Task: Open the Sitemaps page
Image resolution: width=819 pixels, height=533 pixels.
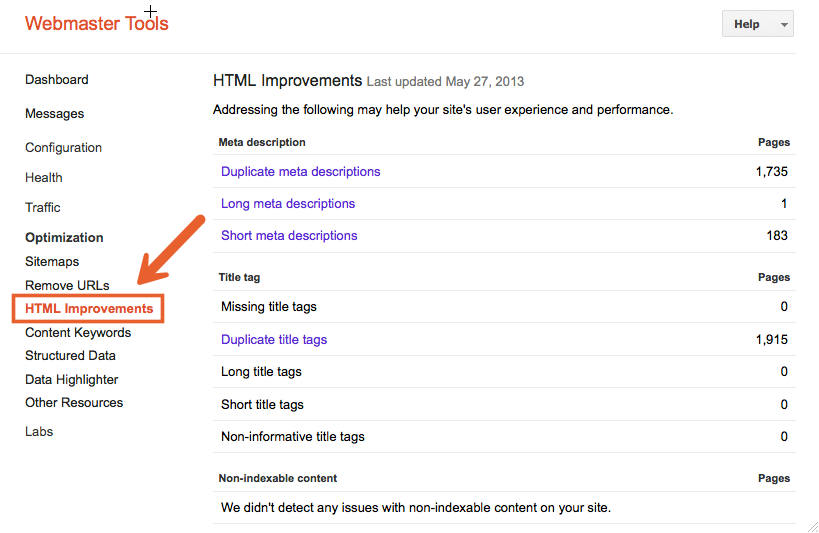Action: 52,262
